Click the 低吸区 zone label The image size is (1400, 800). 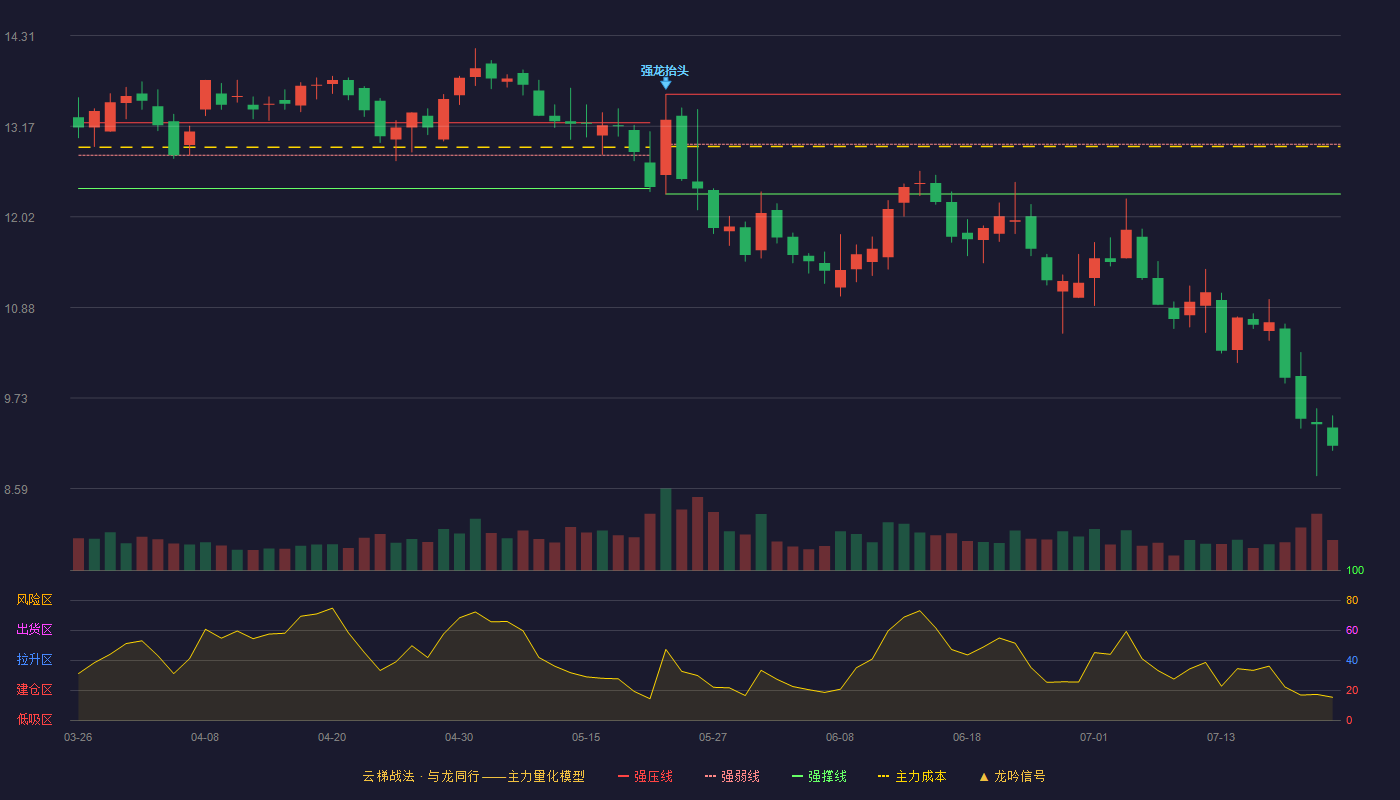[x=35, y=720]
